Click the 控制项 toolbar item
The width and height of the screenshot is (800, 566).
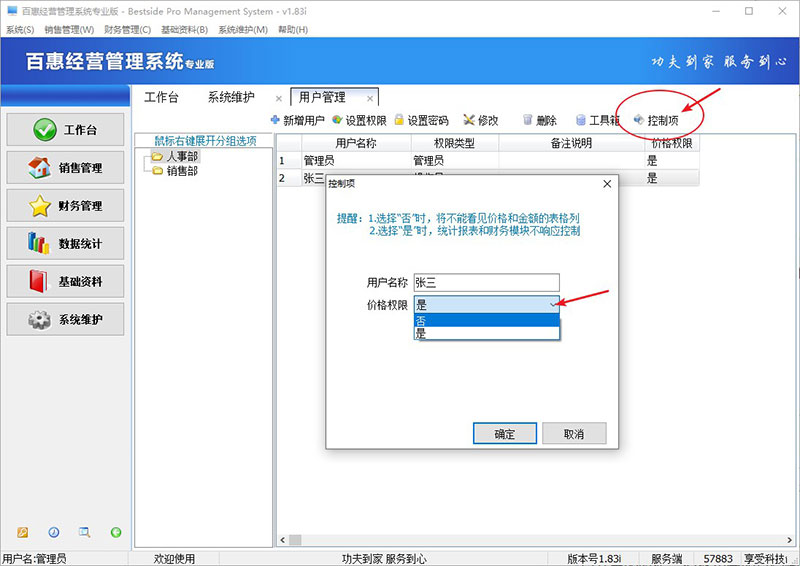656,120
